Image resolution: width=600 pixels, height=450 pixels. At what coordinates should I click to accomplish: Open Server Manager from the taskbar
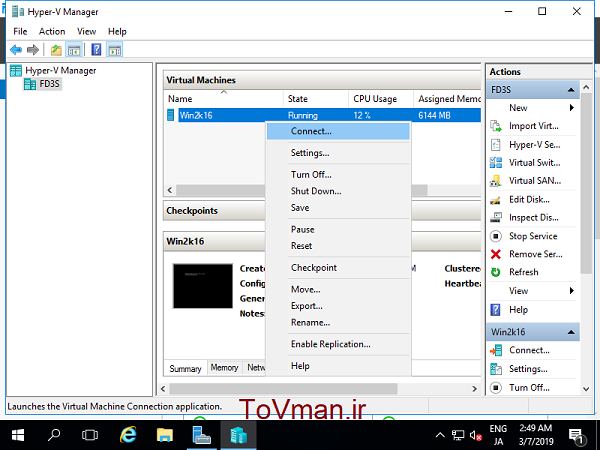coord(202,435)
